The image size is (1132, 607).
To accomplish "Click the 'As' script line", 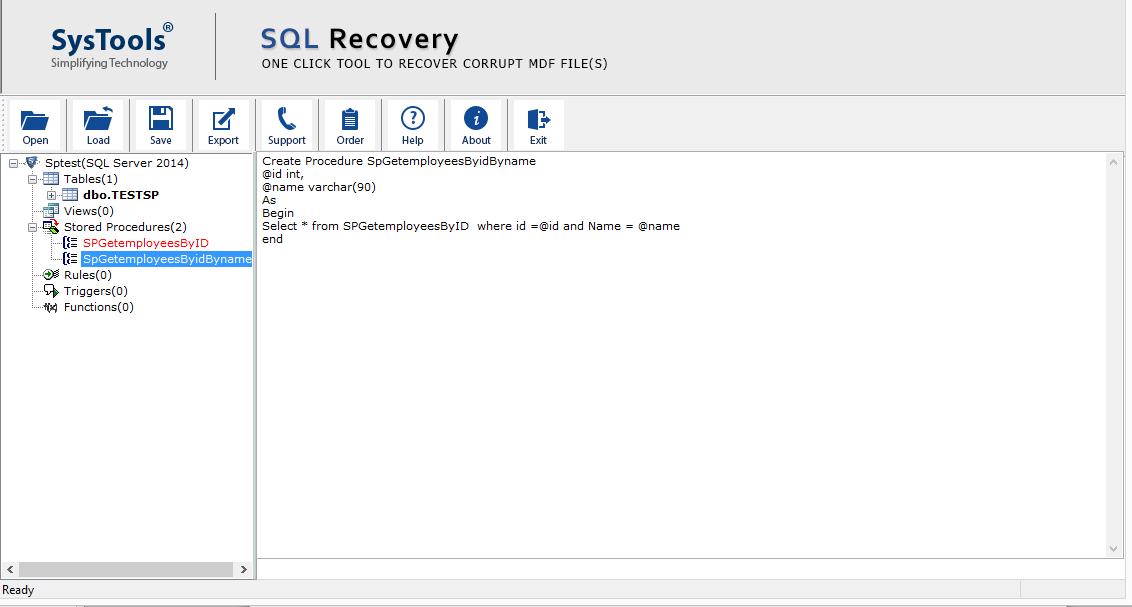I will (x=269, y=200).
